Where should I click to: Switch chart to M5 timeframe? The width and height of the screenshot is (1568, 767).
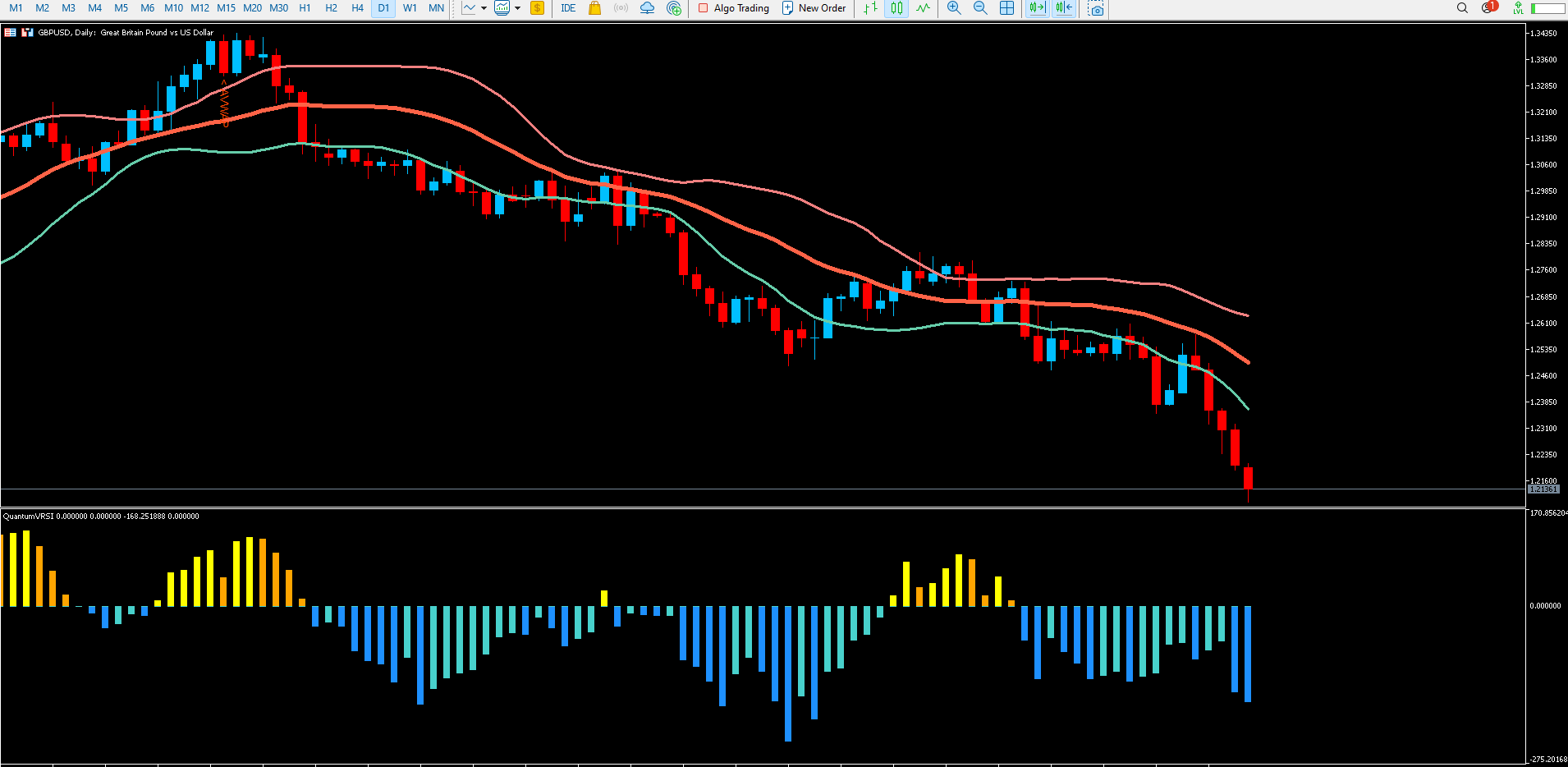point(121,8)
